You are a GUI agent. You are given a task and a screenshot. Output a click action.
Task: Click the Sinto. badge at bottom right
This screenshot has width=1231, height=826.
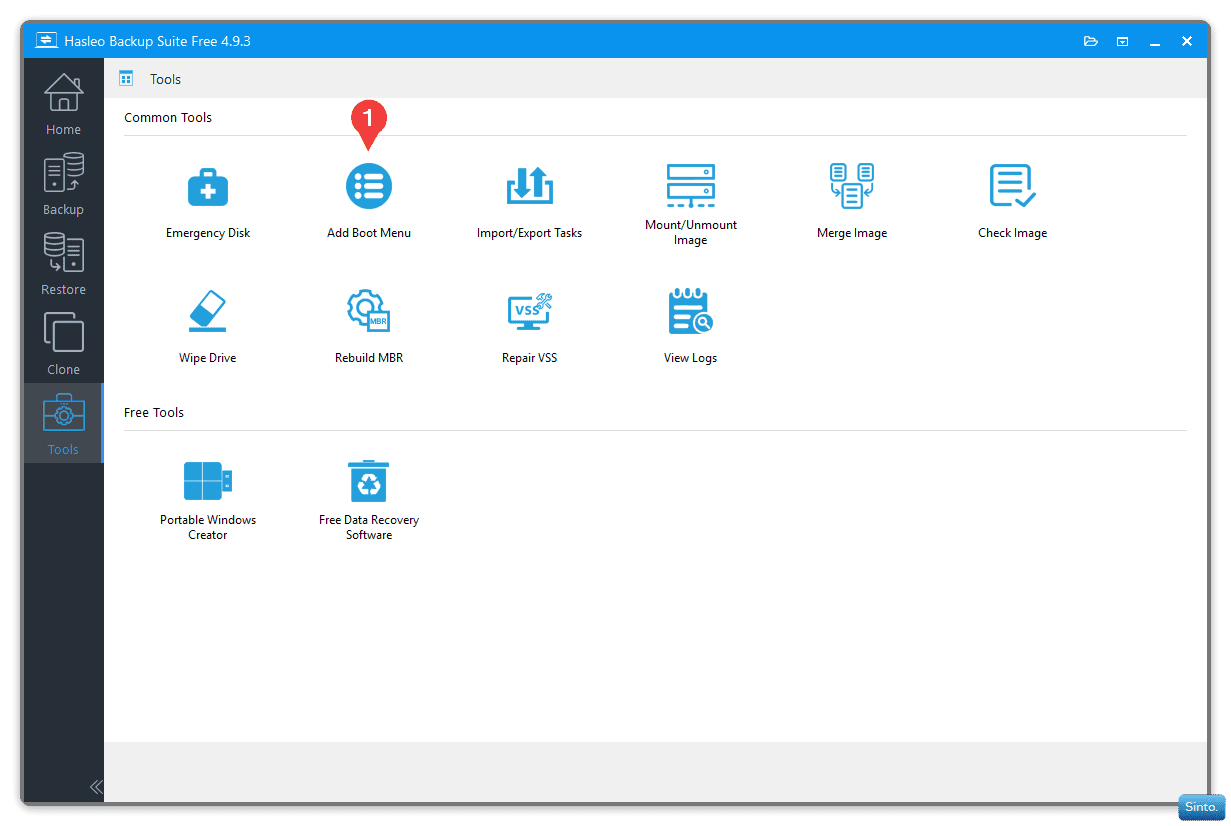tap(1201, 807)
